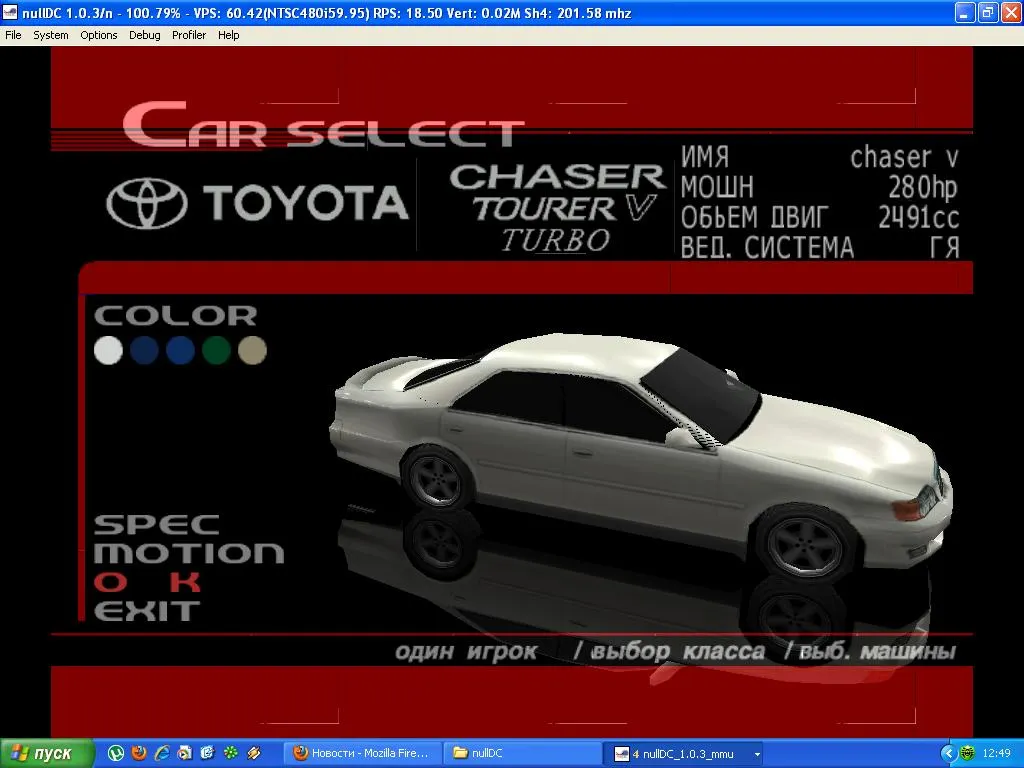Screen dimensions: 1024x768
Task: Click the 'ВЕД. СИСТЕМА' label
Action: [x=767, y=248]
